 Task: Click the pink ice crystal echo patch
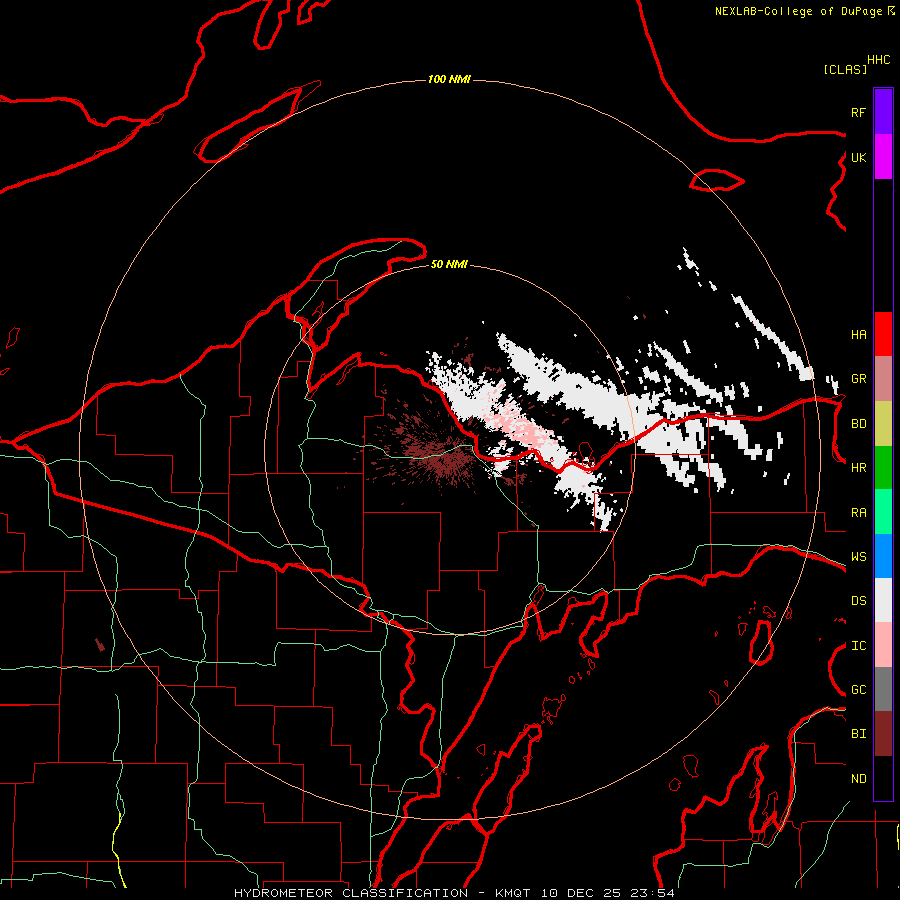pos(519,425)
